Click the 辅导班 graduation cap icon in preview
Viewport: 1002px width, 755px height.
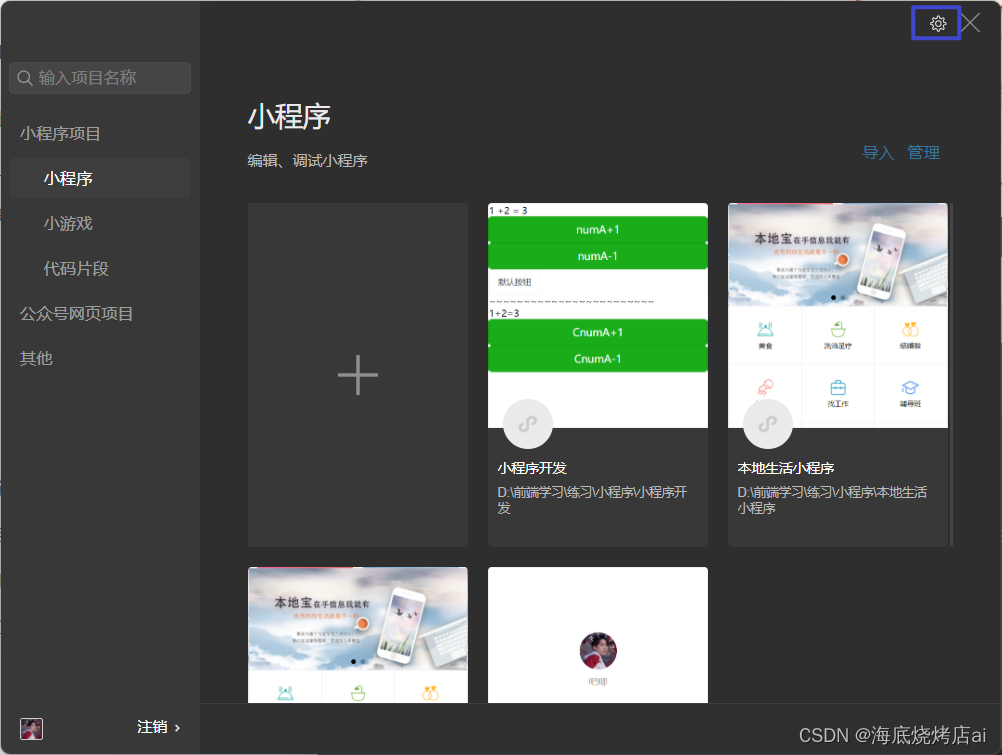[x=911, y=387]
